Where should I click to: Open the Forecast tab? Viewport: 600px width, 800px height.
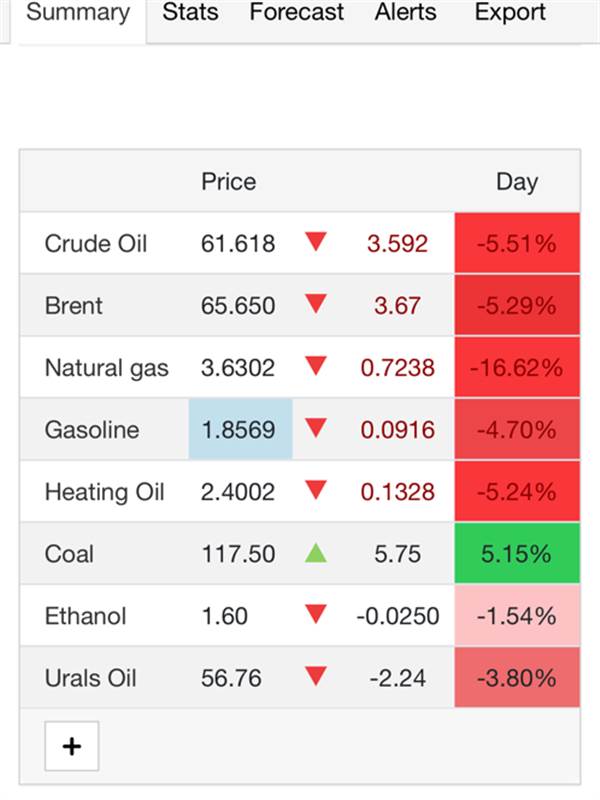pos(296,13)
